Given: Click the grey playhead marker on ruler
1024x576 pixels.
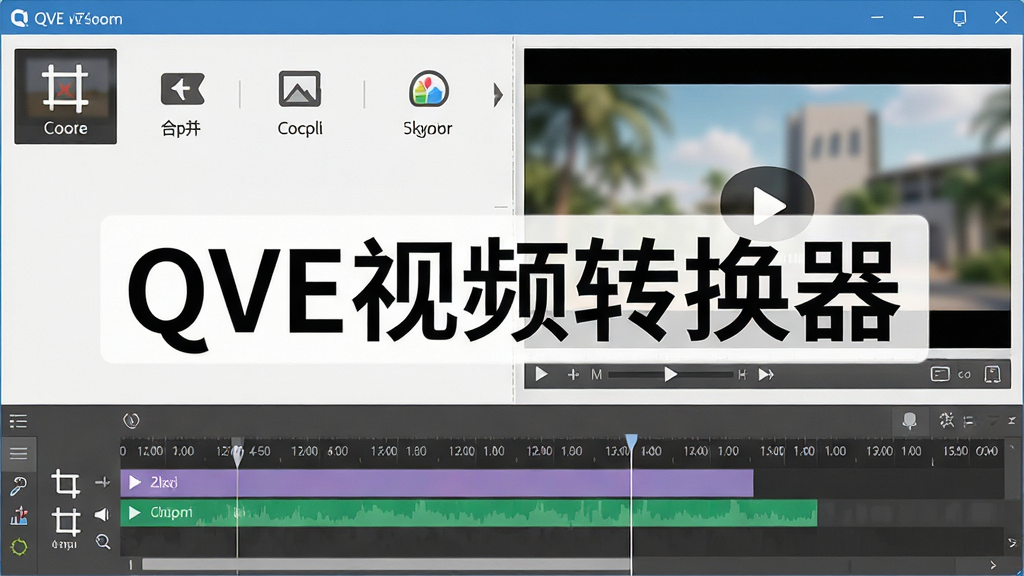Looking at the screenshot, I should 238,452.
